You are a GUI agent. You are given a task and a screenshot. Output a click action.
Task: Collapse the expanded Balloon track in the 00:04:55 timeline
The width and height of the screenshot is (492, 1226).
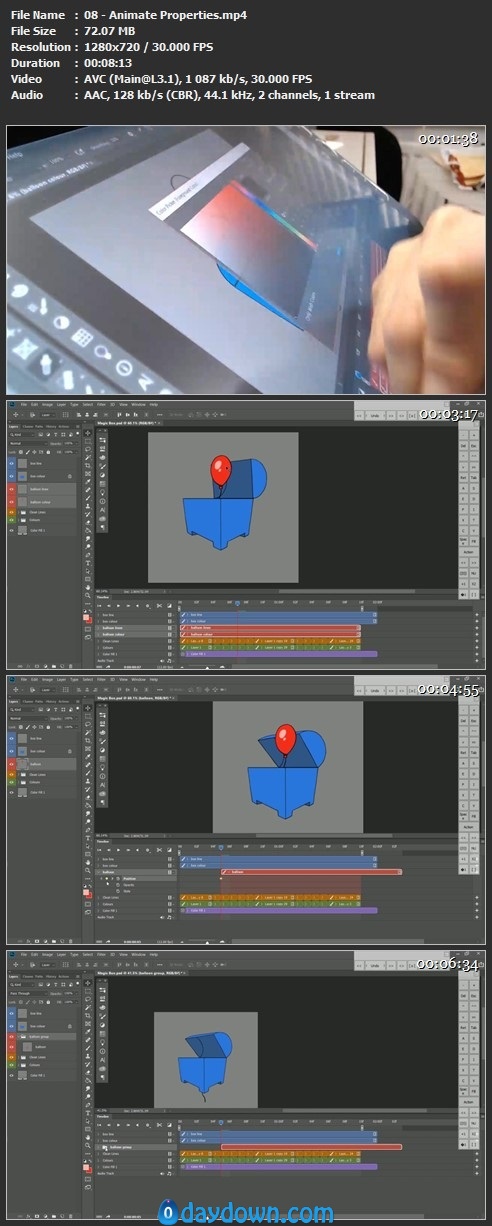pos(98,872)
